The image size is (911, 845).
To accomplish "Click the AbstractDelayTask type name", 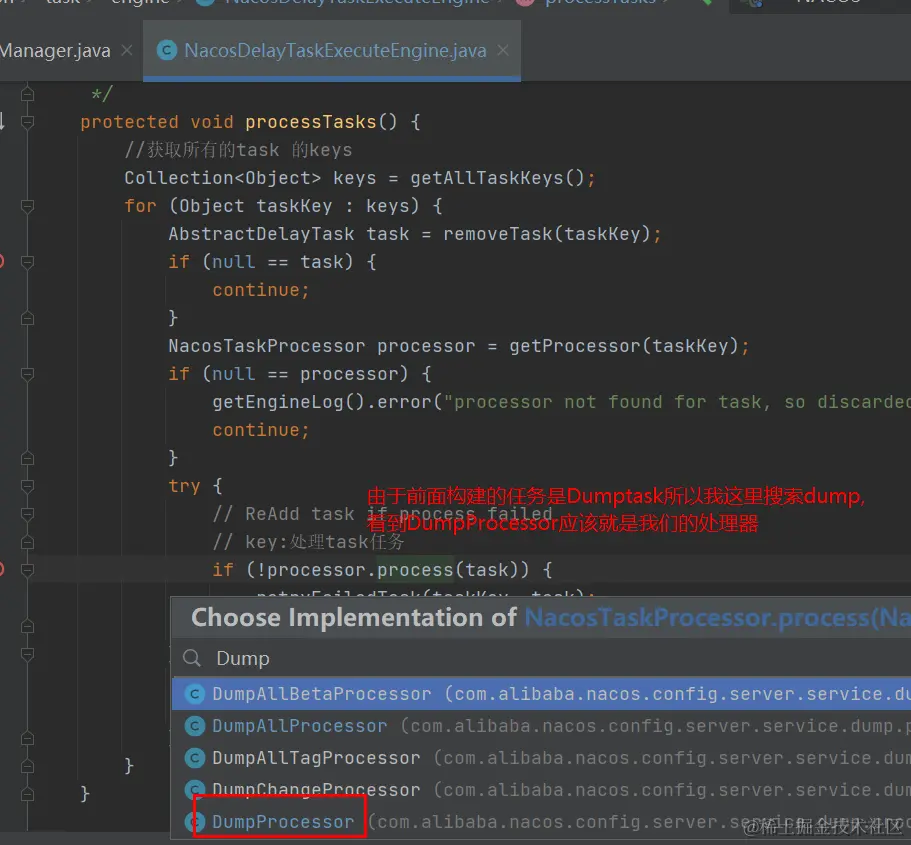I will tap(261, 234).
